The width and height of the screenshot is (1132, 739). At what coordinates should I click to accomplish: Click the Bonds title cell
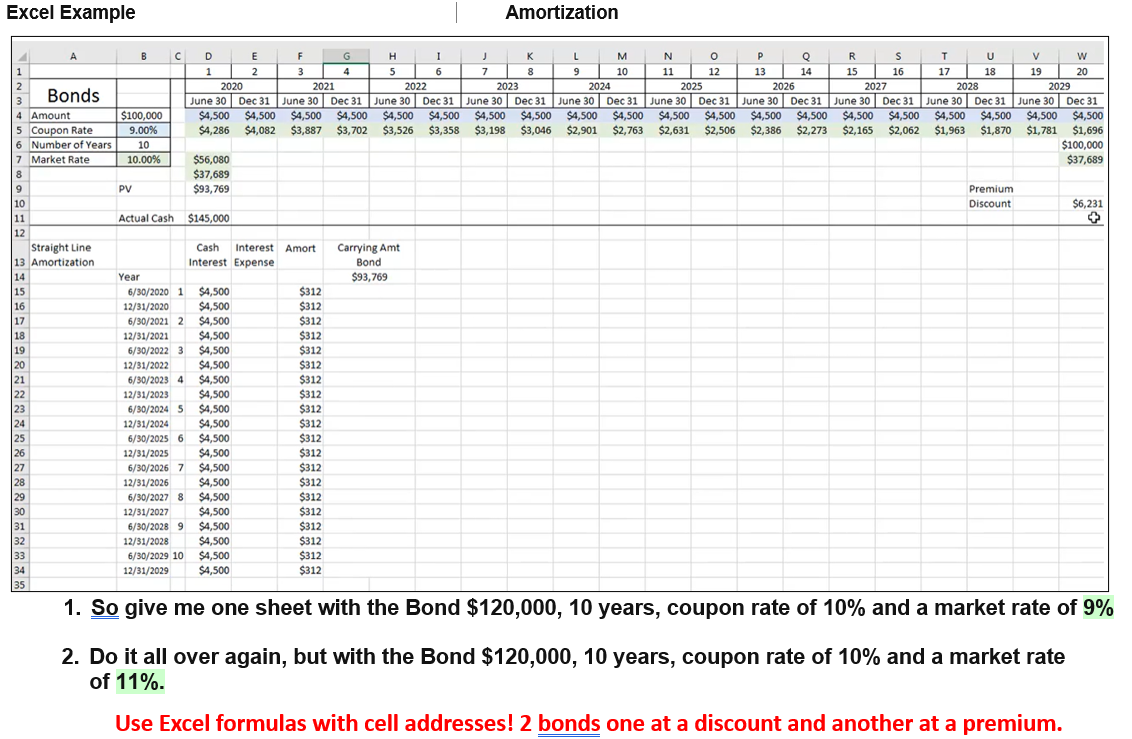[x=73, y=95]
